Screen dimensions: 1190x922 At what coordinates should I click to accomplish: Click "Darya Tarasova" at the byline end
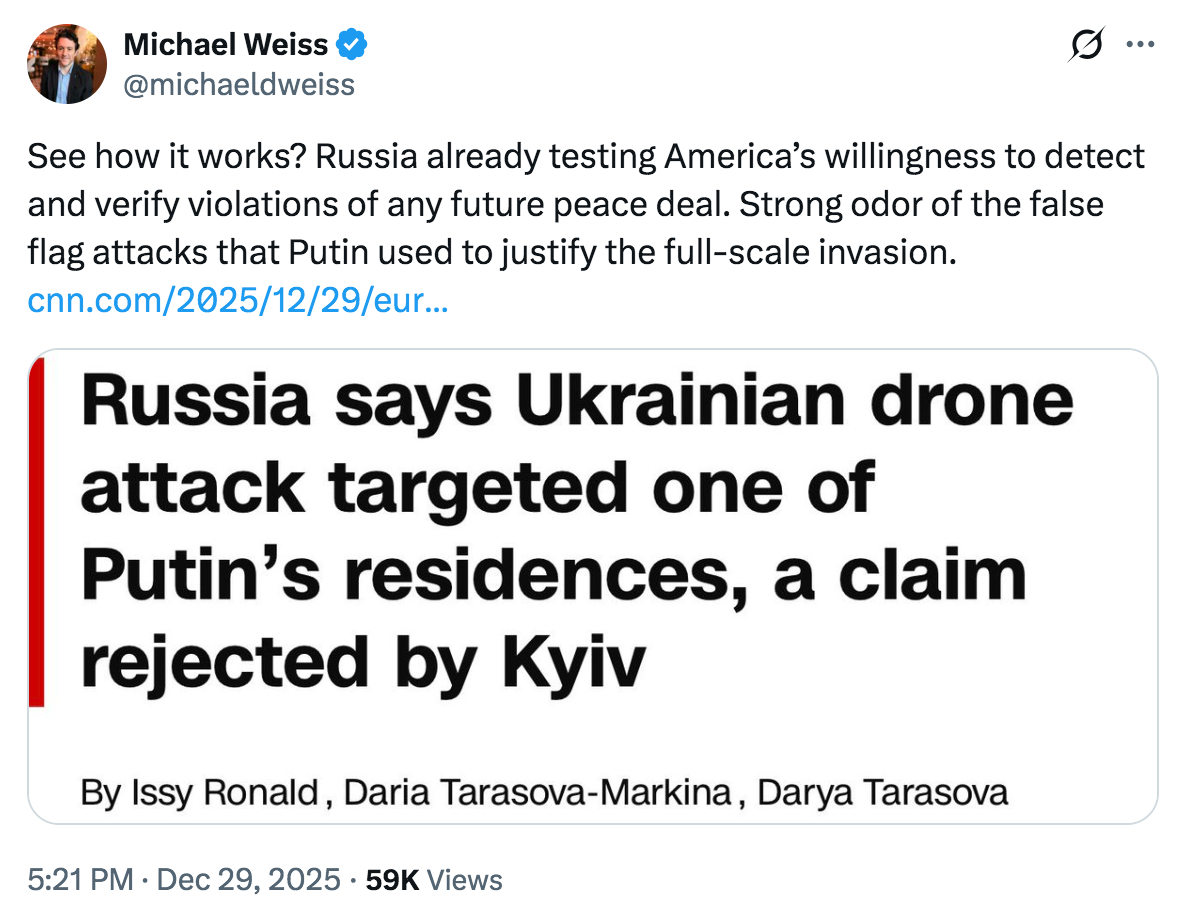tap(881, 793)
